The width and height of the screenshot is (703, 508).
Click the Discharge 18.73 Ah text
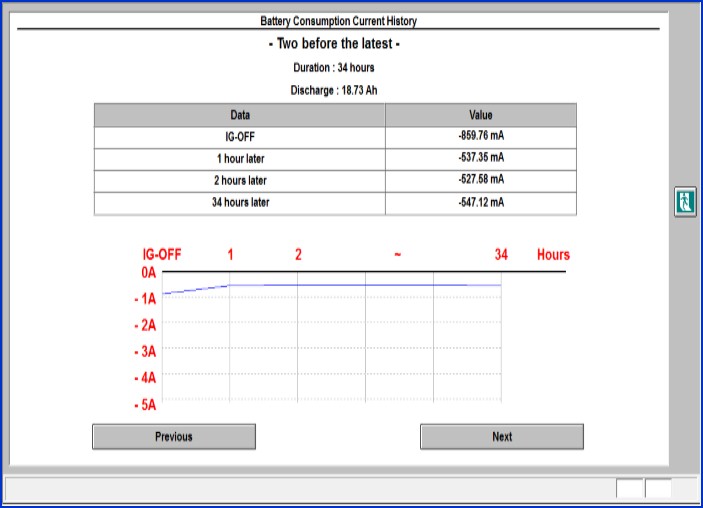tap(334, 90)
